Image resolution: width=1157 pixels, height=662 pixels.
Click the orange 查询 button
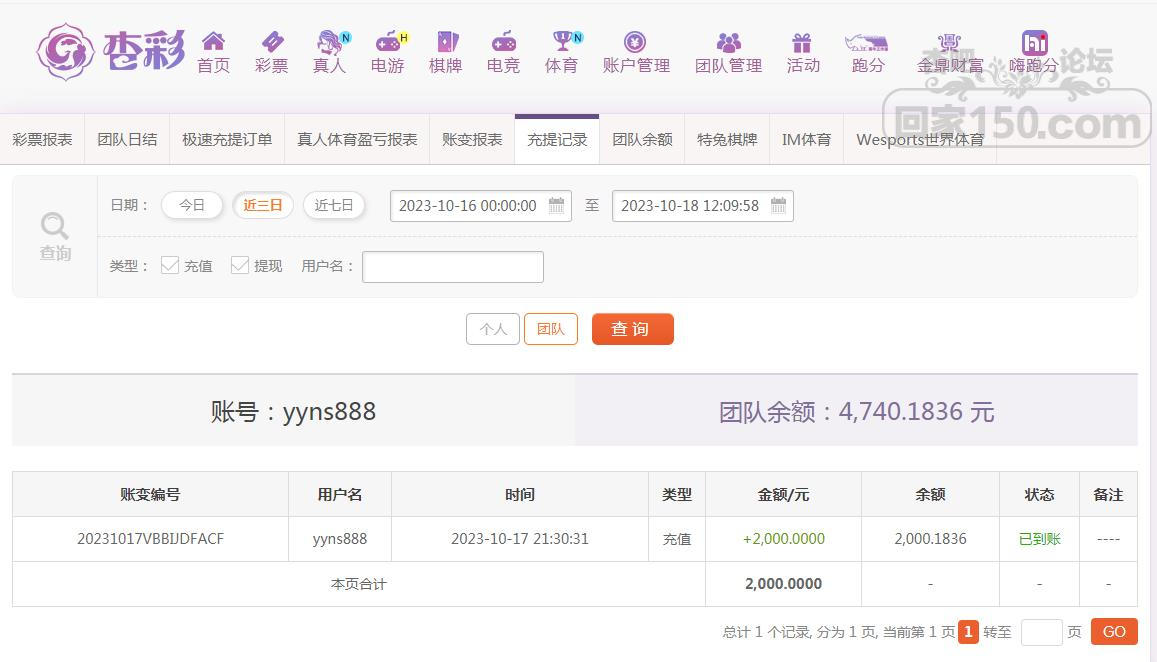[632, 329]
